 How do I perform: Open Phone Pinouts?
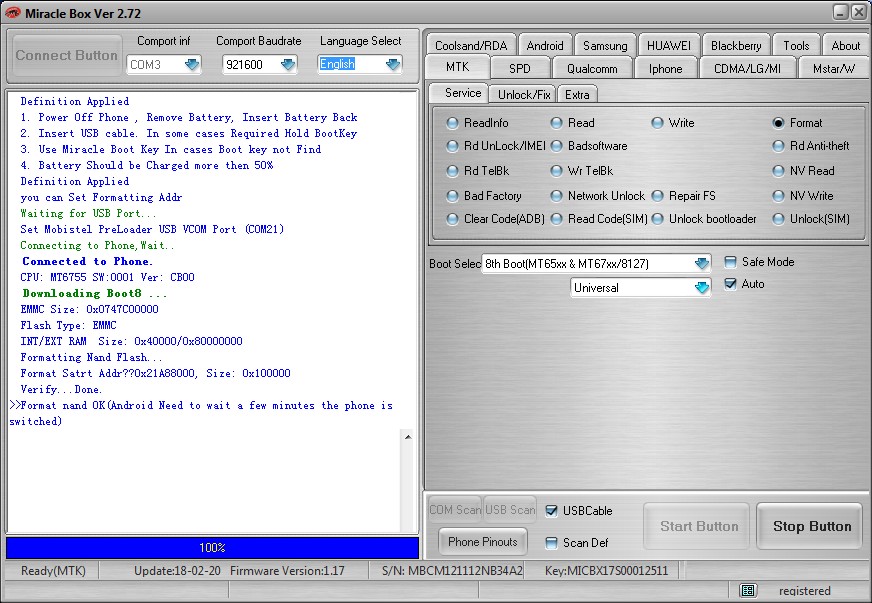483,542
